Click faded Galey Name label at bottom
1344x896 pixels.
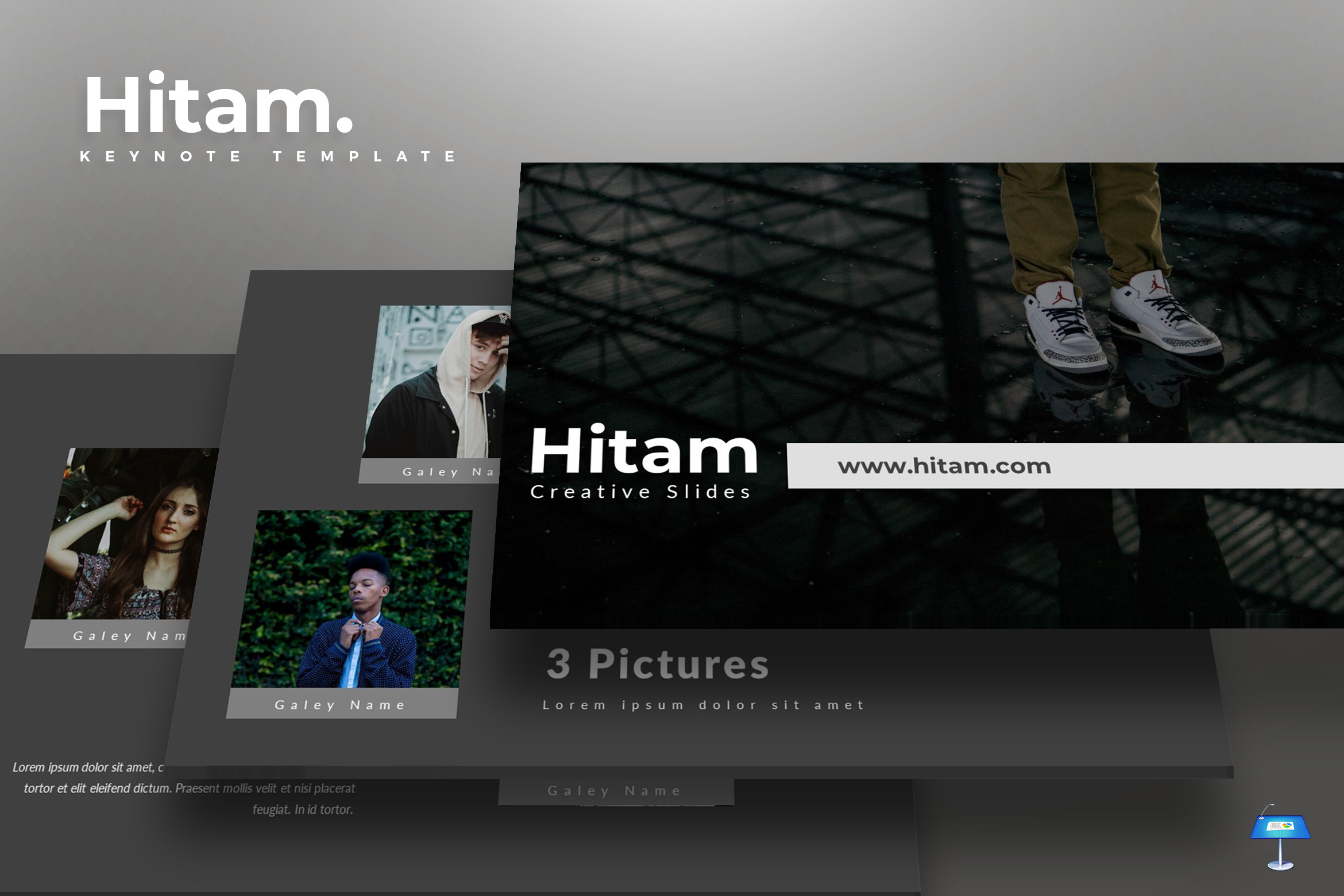(615, 791)
